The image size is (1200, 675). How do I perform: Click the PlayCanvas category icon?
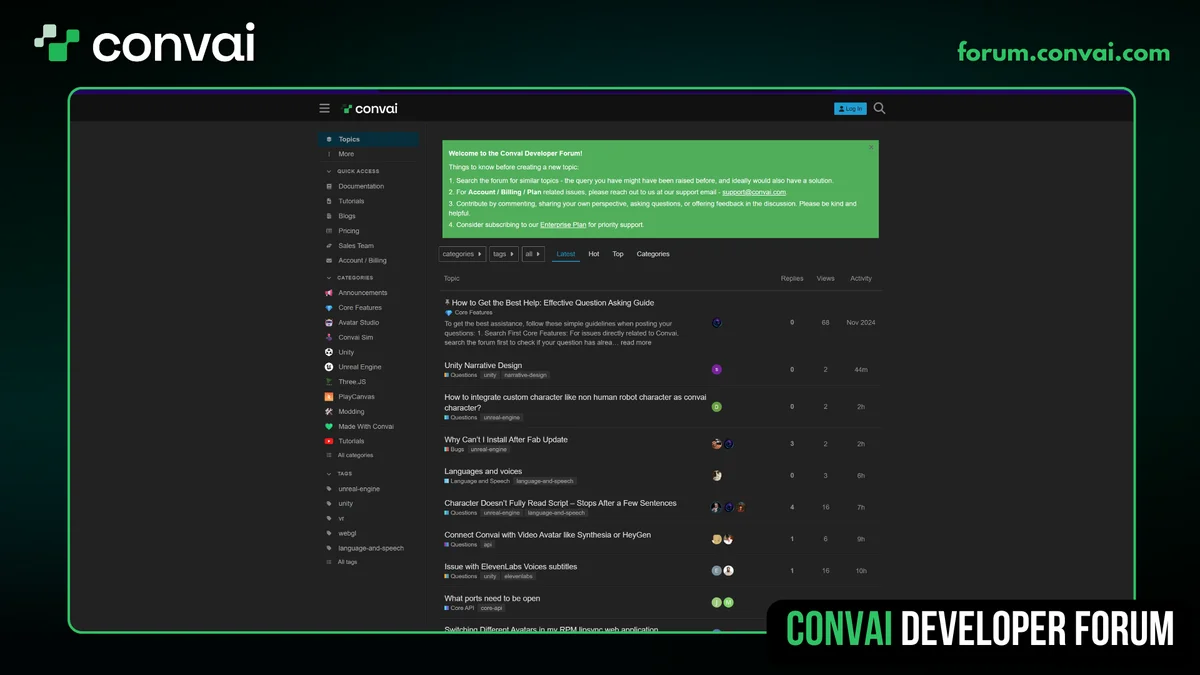(329, 397)
